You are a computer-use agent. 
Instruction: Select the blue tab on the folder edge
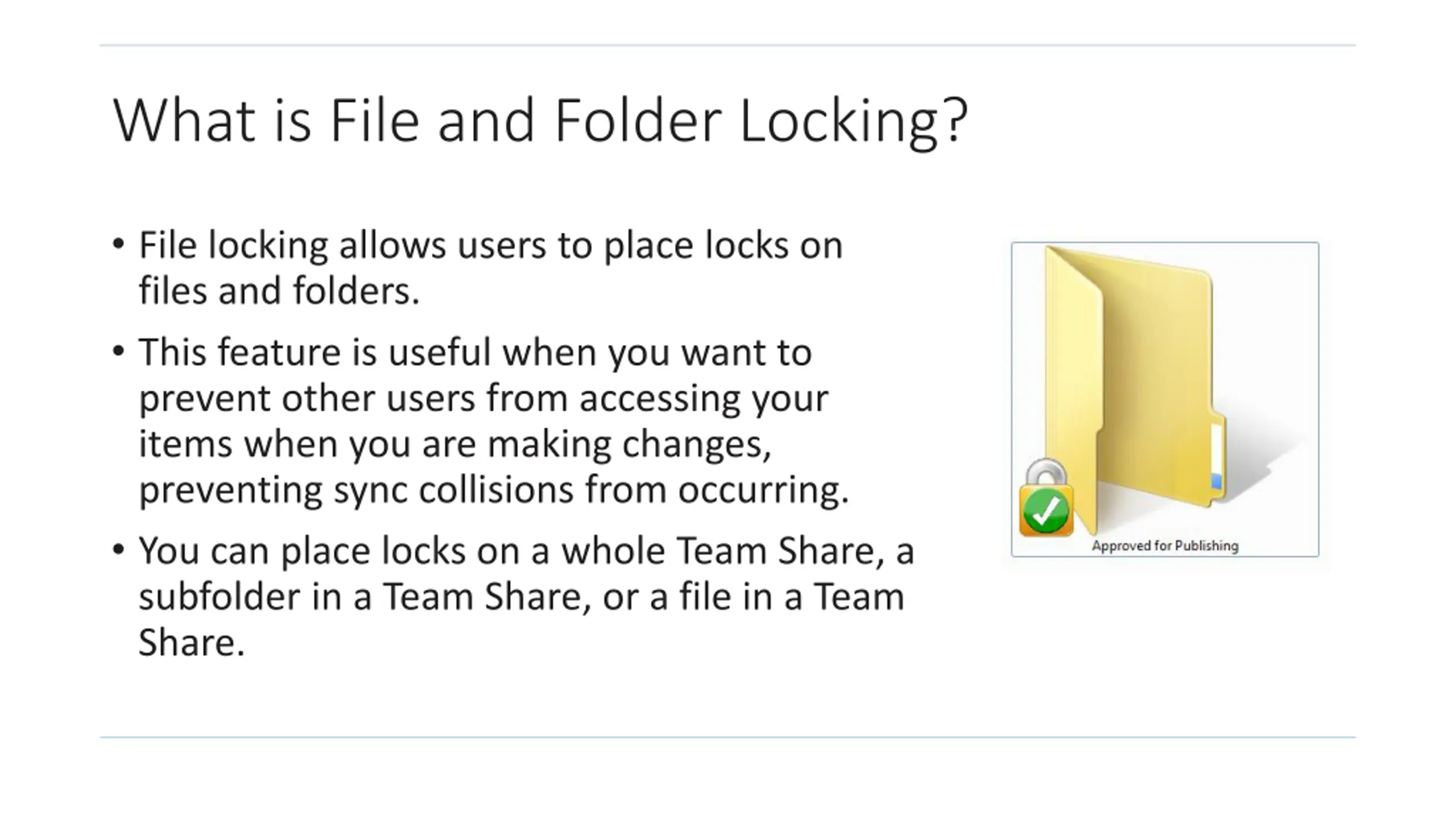tap(1216, 482)
